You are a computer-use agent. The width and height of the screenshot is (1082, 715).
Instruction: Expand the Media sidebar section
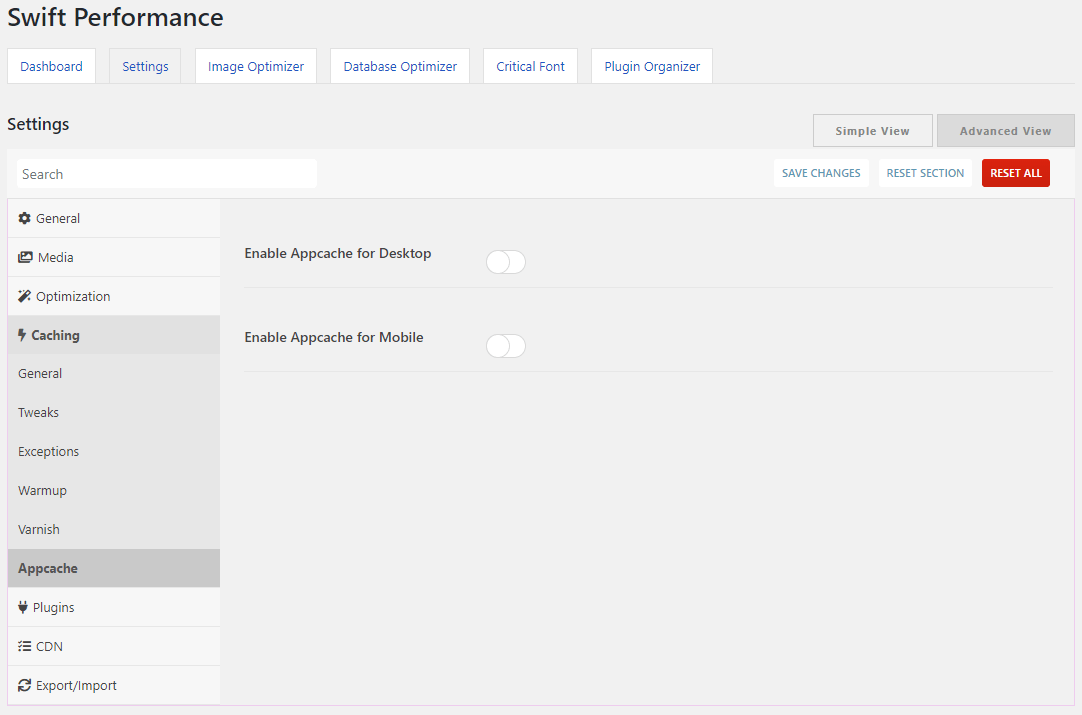tap(114, 257)
